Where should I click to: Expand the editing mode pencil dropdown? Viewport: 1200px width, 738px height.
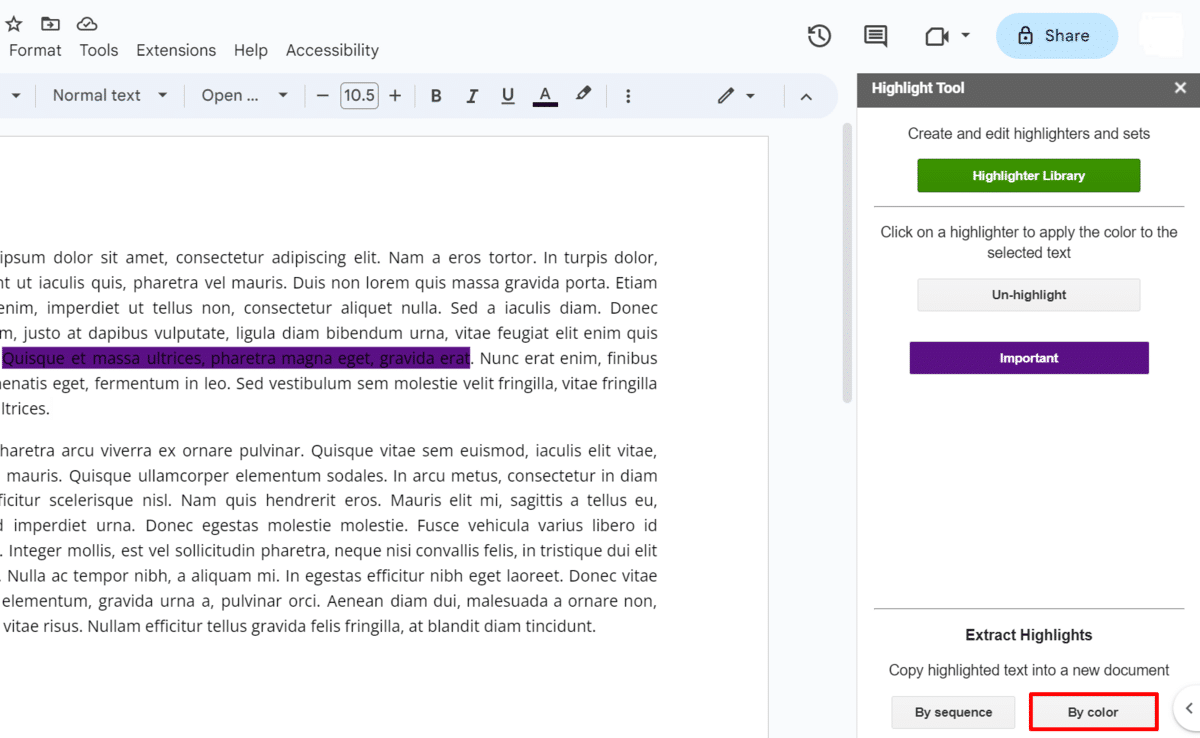coord(736,96)
